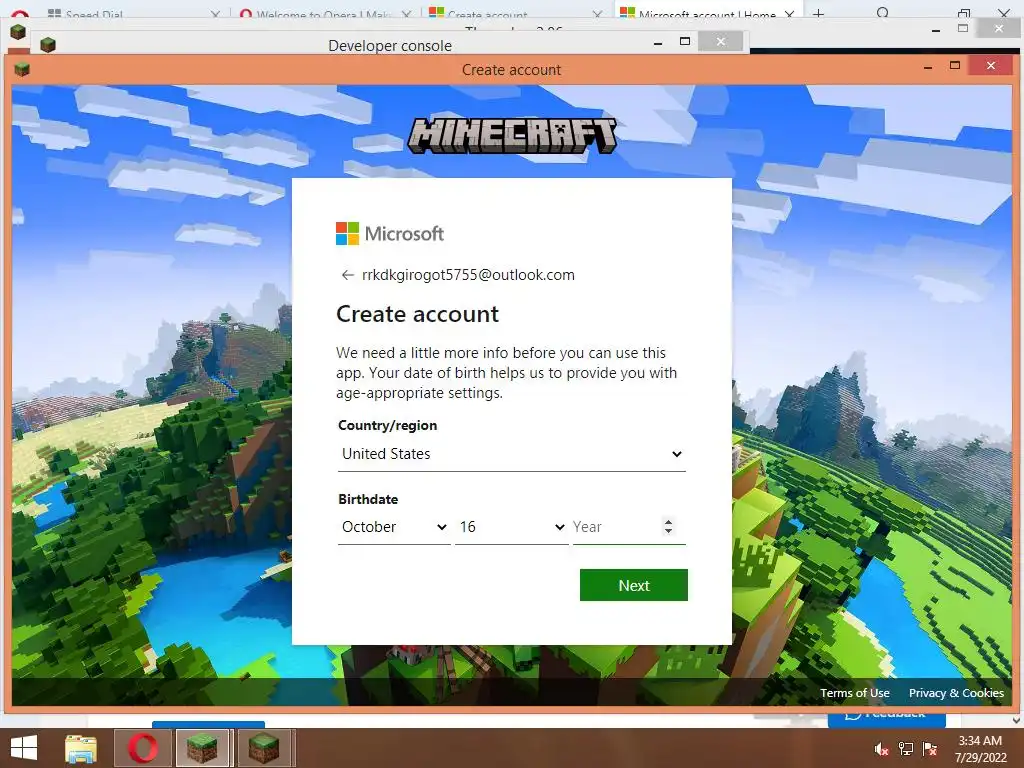Click the Country/region label
Image resolution: width=1024 pixels, height=768 pixels.
tap(387, 425)
